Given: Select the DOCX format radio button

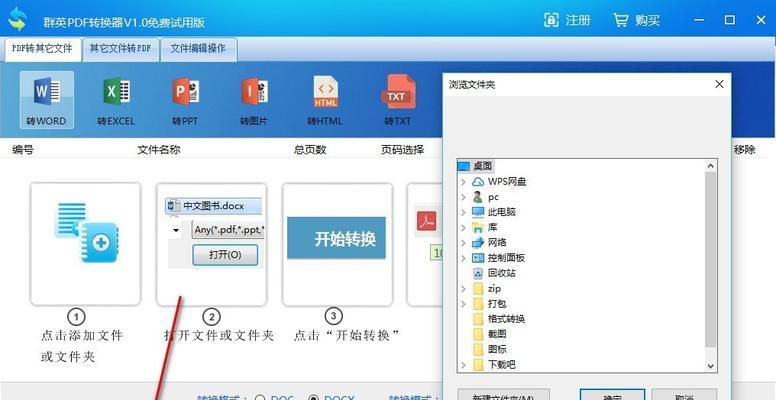Looking at the screenshot, I should coord(313,398).
